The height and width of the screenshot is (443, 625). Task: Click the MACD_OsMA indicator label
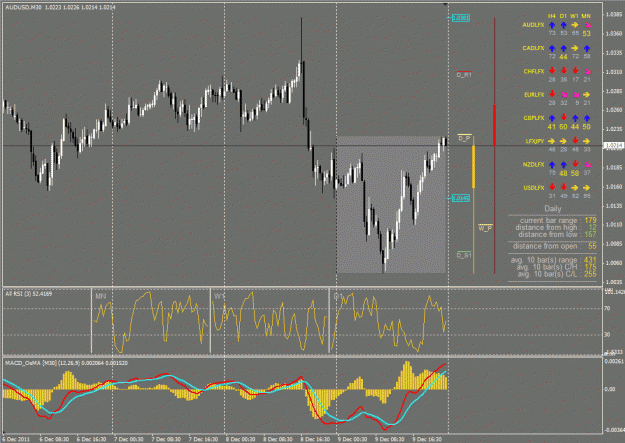[66, 363]
